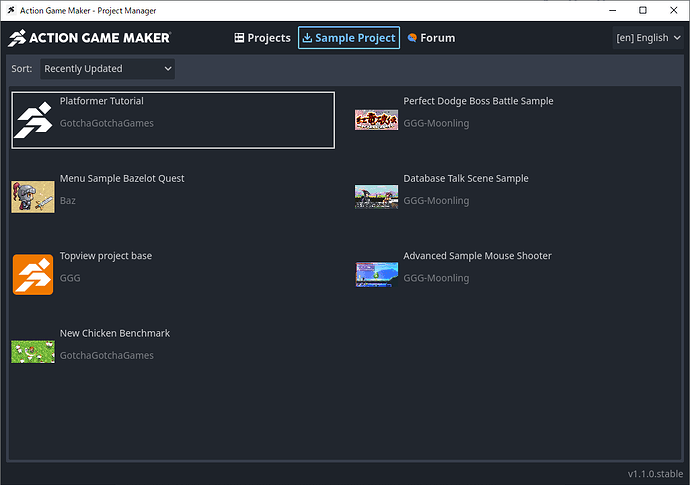This screenshot has height=485, width=690.
Task: Select the Advanced Sample Mouse Shooter title
Action: [x=477, y=256]
